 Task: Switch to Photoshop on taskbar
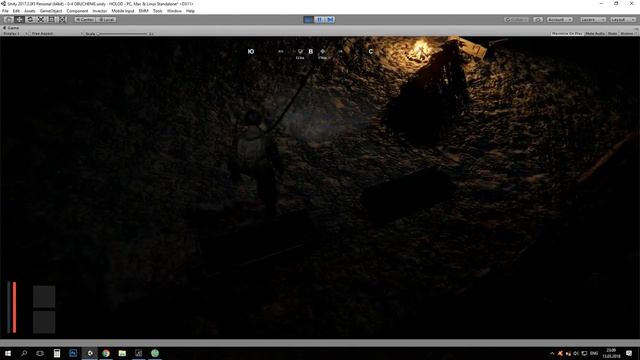click(x=73, y=353)
